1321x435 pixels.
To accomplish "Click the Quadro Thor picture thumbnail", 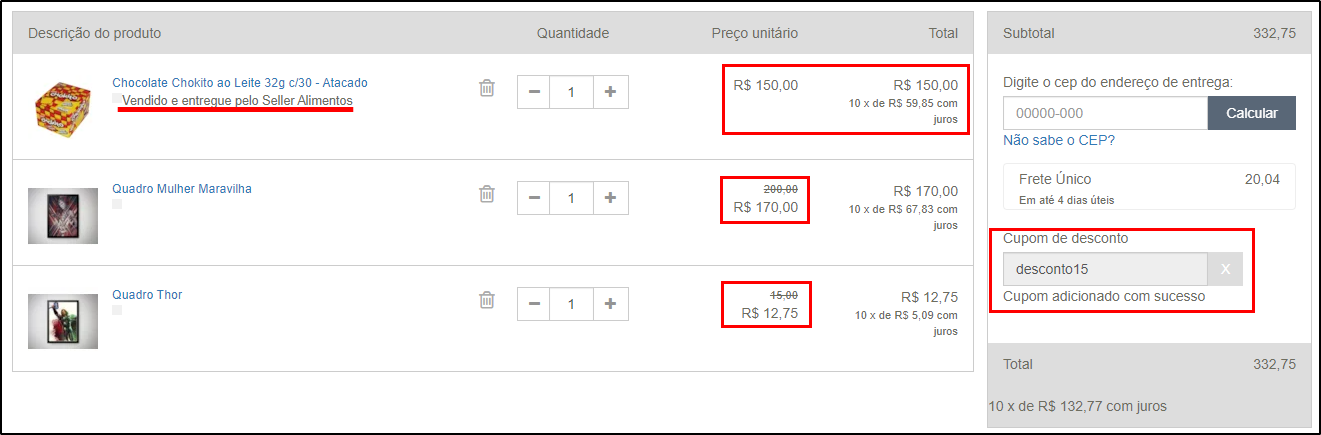I will coord(63,321).
